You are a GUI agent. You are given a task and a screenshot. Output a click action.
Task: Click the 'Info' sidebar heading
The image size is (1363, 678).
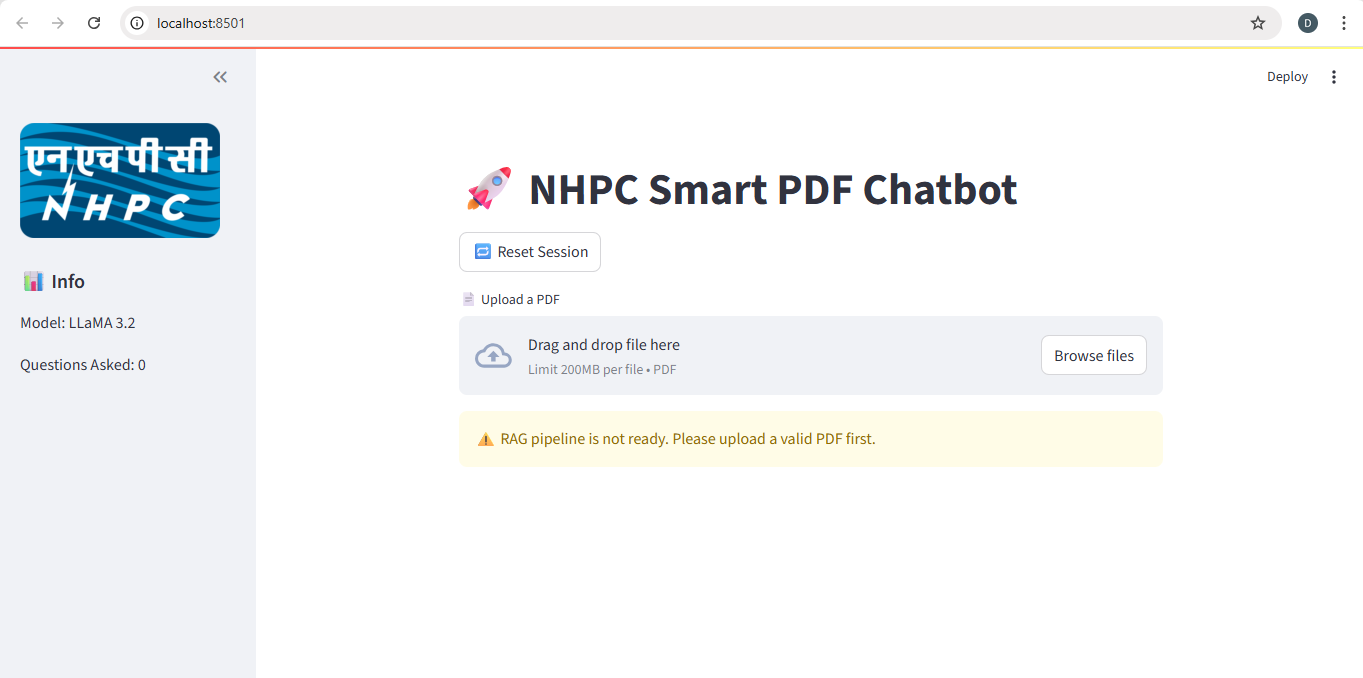click(68, 281)
